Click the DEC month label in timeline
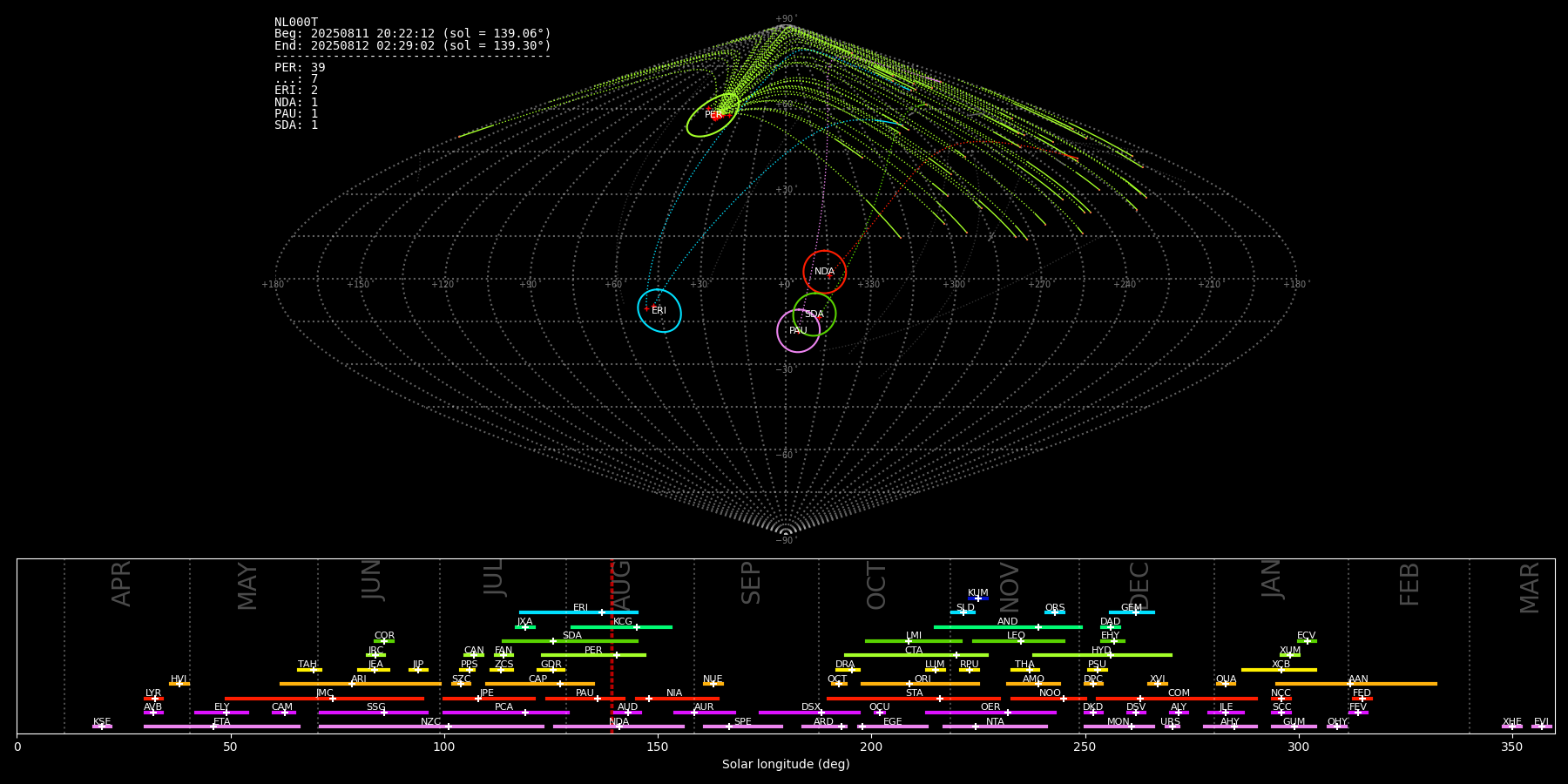This screenshot has width=1568, height=784. tap(1139, 585)
